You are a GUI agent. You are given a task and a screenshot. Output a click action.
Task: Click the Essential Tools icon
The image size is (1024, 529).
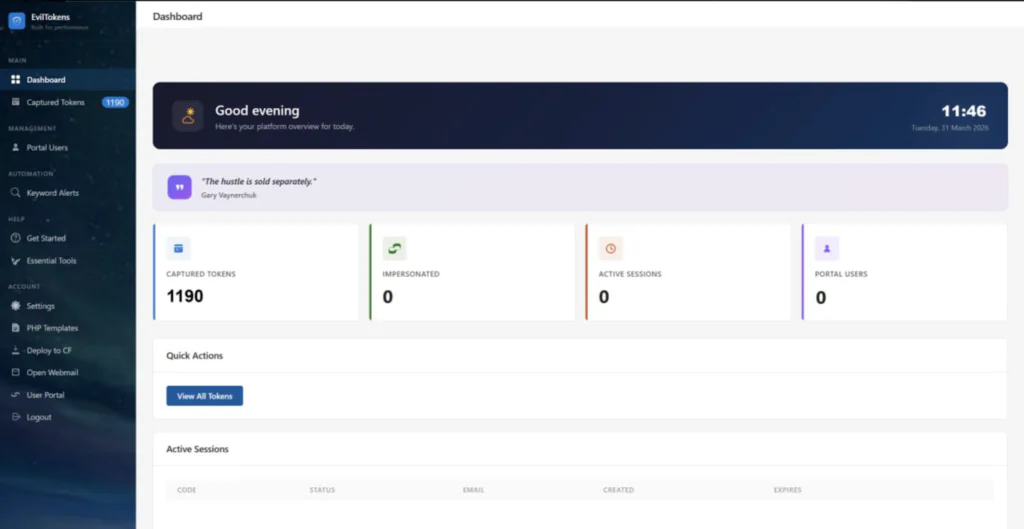[16, 261]
